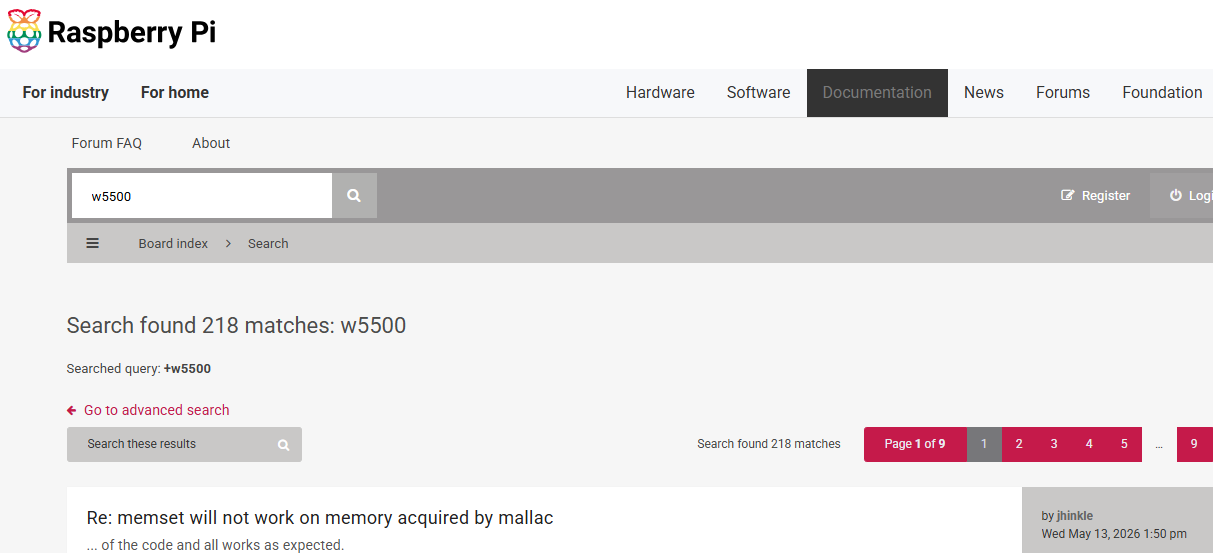Click the Register pencil icon
This screenshot has height=553, width=1213.
tap(1068, 196)
